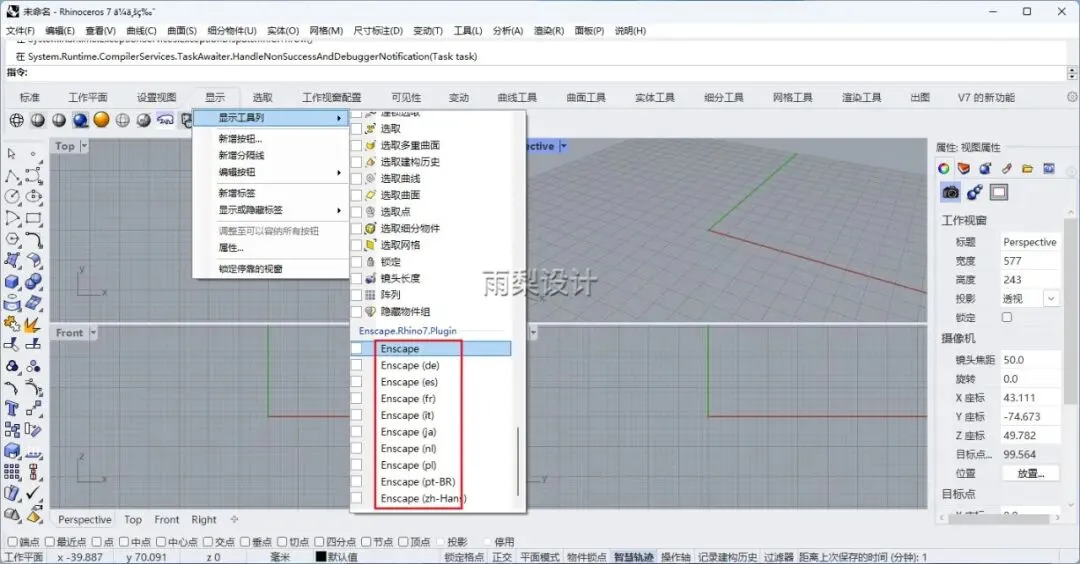Image resolution: width=1080 pixels, height=564 pixels.
Task: Toggle 正交 ortho mode in status bar
Action: (502, 557)
